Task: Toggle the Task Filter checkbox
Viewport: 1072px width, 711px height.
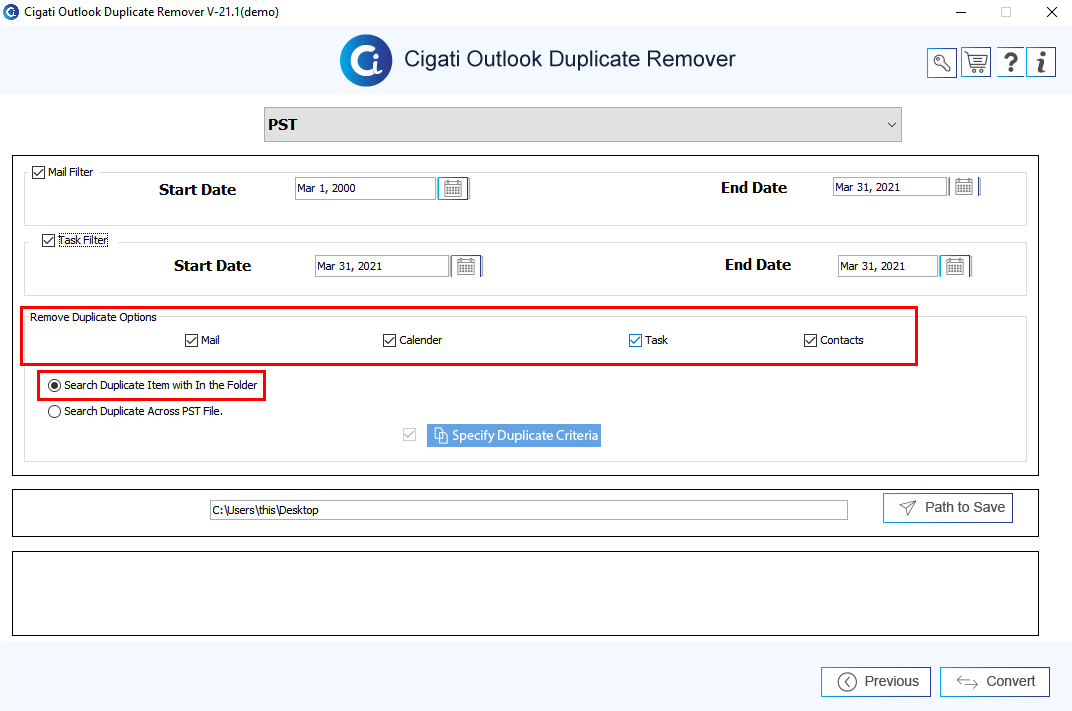Action: coord(49,241)
